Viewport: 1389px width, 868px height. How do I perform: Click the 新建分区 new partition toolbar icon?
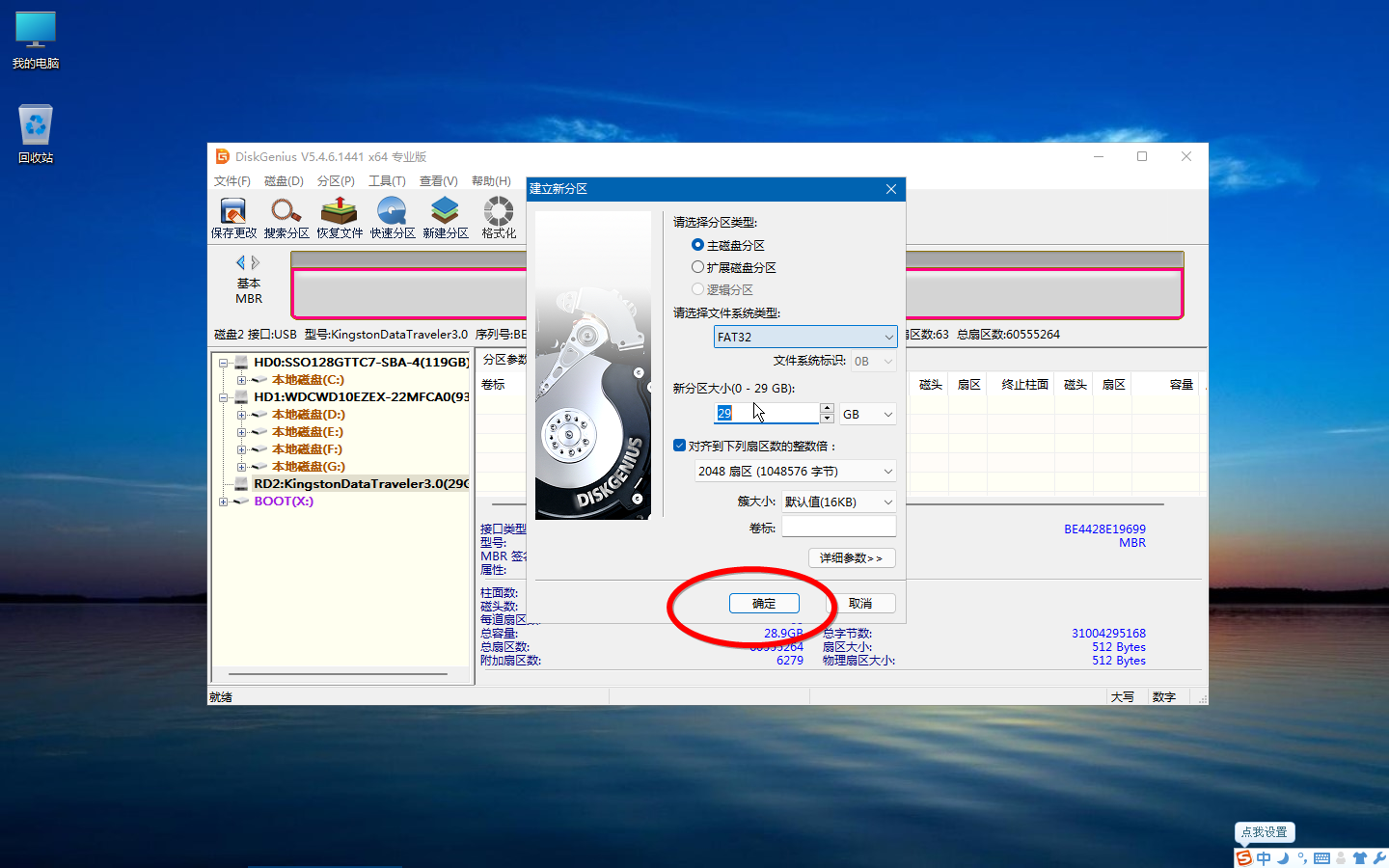click(446, 218)
